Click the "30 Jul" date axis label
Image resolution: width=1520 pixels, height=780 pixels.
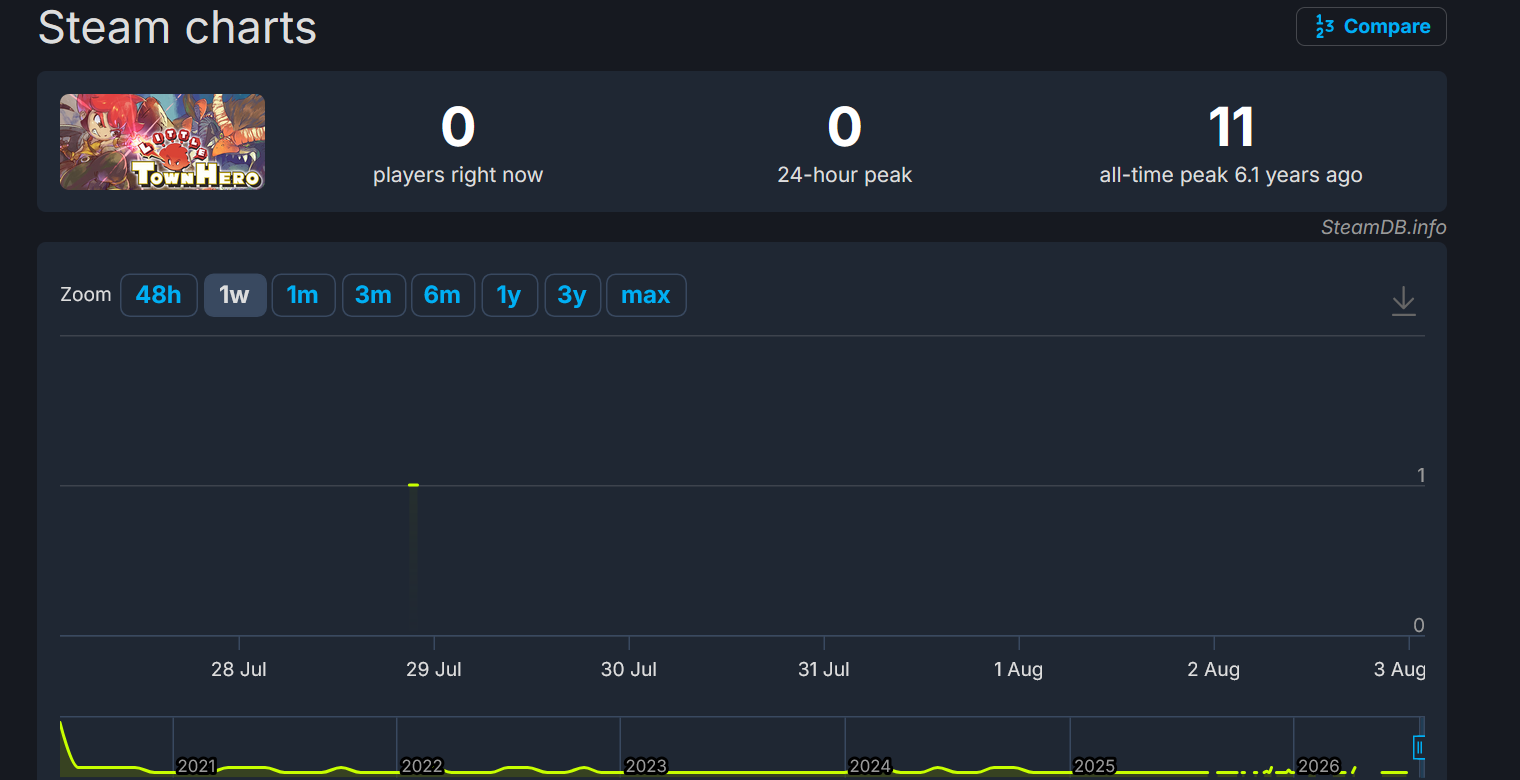point(629,669)
